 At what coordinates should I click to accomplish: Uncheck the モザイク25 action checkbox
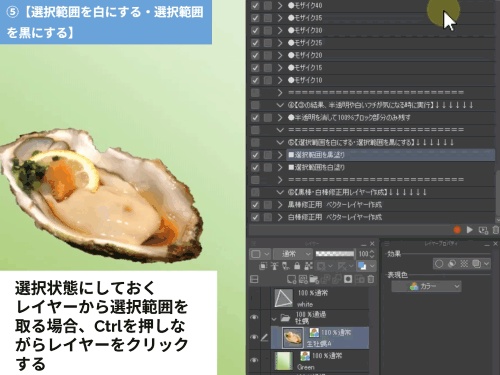255,43
